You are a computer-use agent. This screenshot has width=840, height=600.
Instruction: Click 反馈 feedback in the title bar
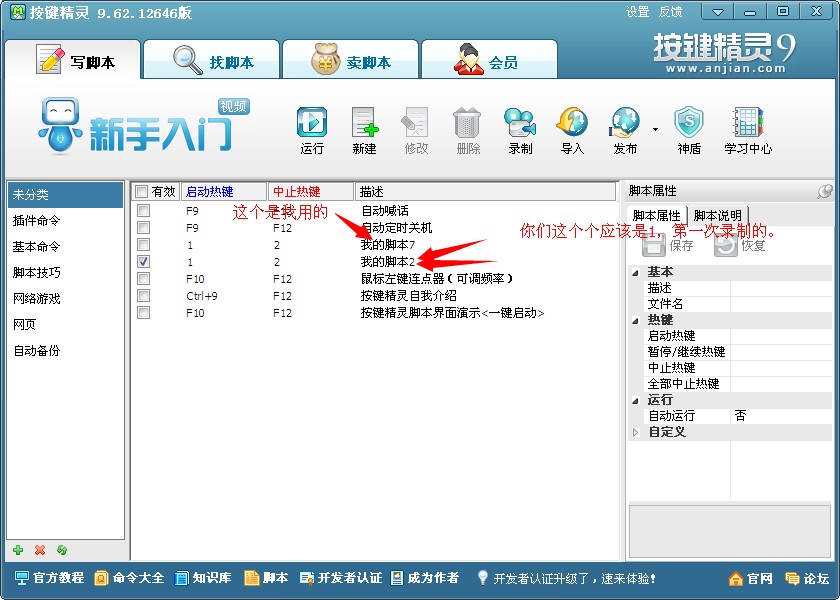coord(670,12)
